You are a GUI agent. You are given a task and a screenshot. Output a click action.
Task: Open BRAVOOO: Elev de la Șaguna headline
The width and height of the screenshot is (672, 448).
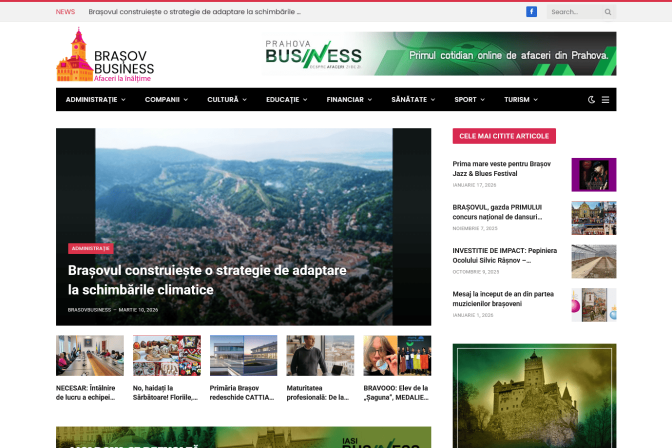[396, 392]
